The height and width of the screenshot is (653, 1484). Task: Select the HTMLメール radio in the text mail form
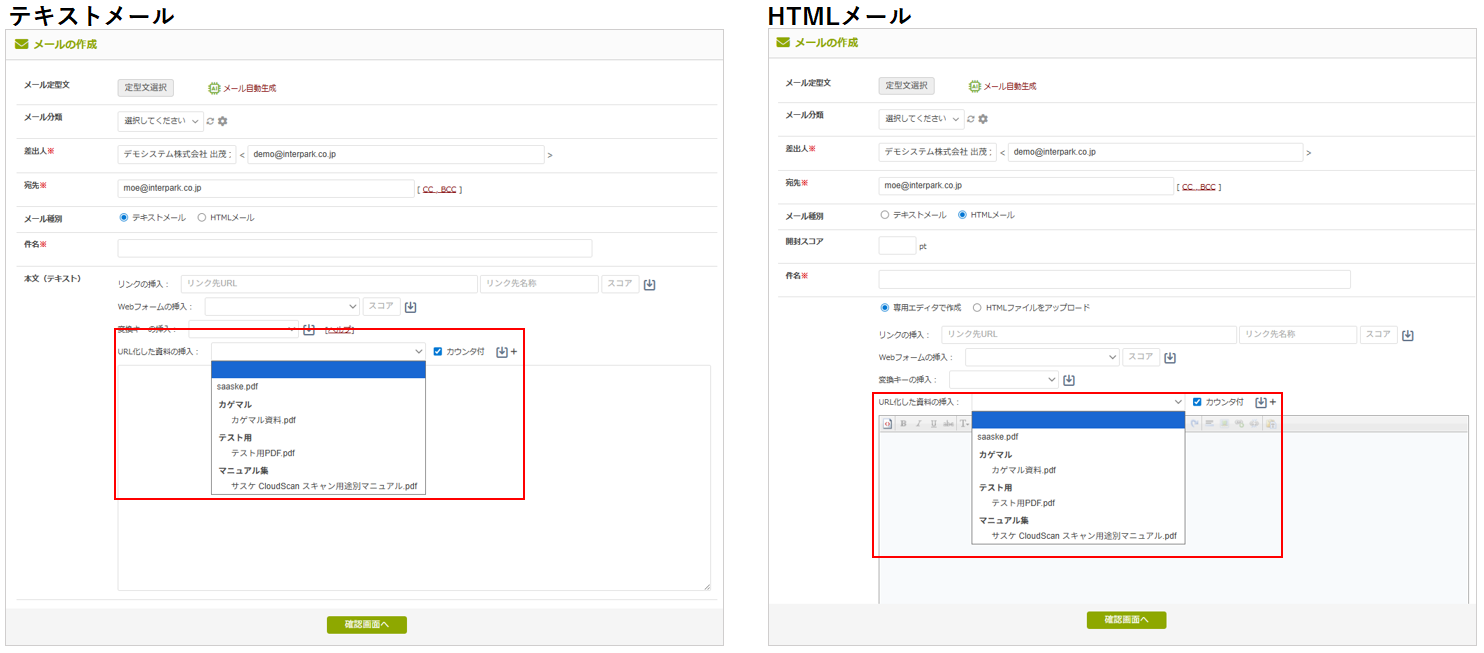202,217
